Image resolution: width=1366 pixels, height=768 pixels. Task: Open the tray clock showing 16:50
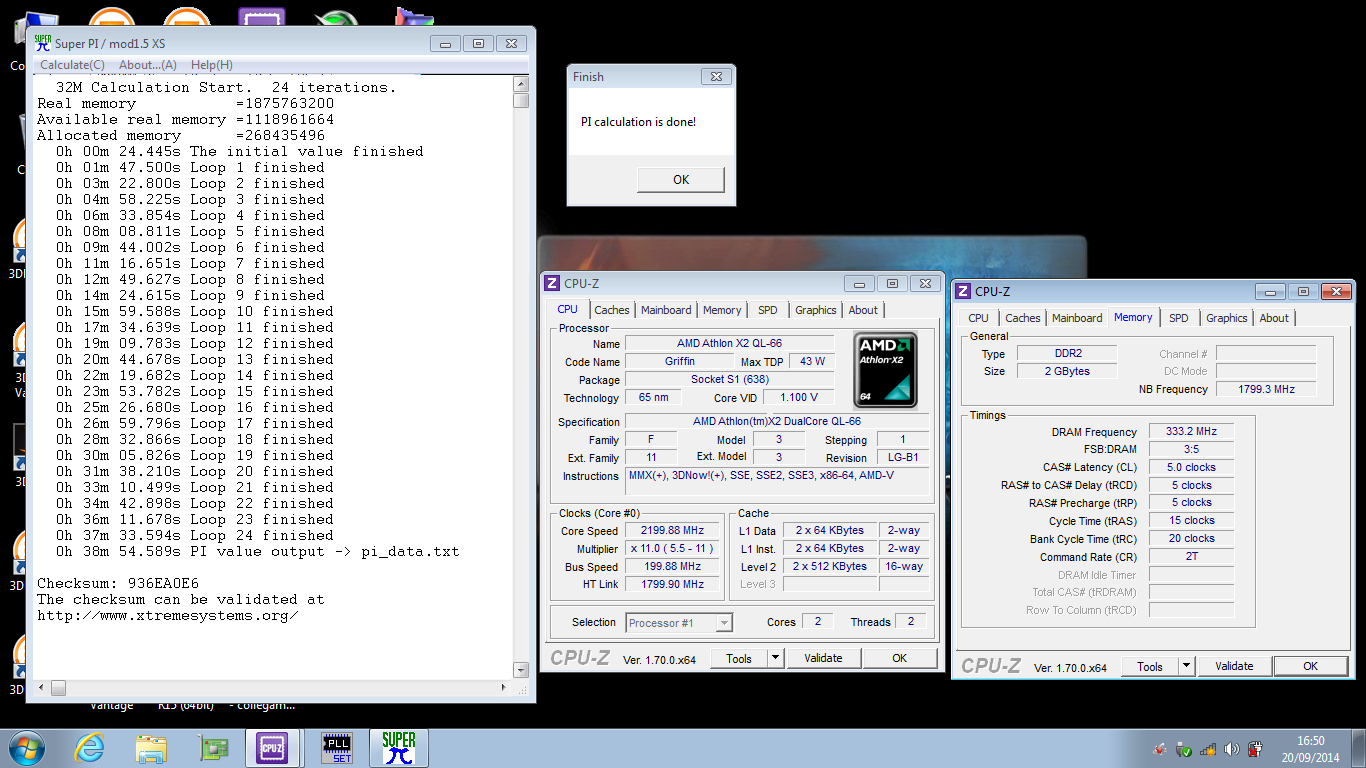pyautogui.click(x=1310, y=748)
